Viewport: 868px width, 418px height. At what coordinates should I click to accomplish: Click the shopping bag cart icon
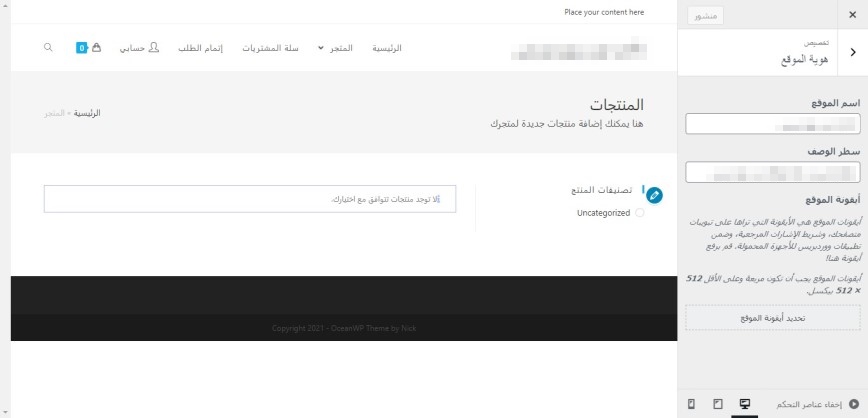[97, 48]
